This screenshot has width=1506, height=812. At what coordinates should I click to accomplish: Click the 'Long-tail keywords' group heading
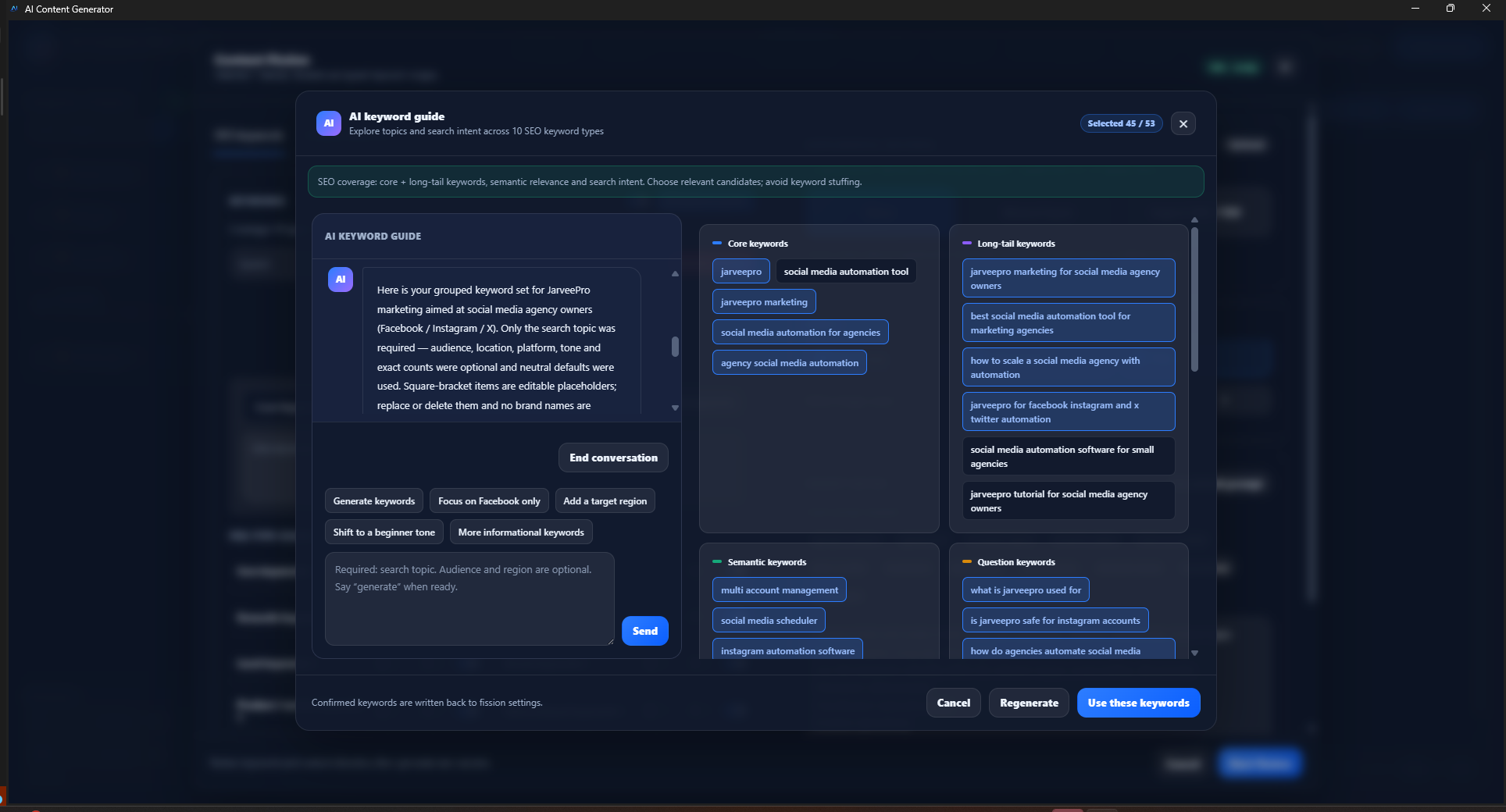pos(1016,244)
